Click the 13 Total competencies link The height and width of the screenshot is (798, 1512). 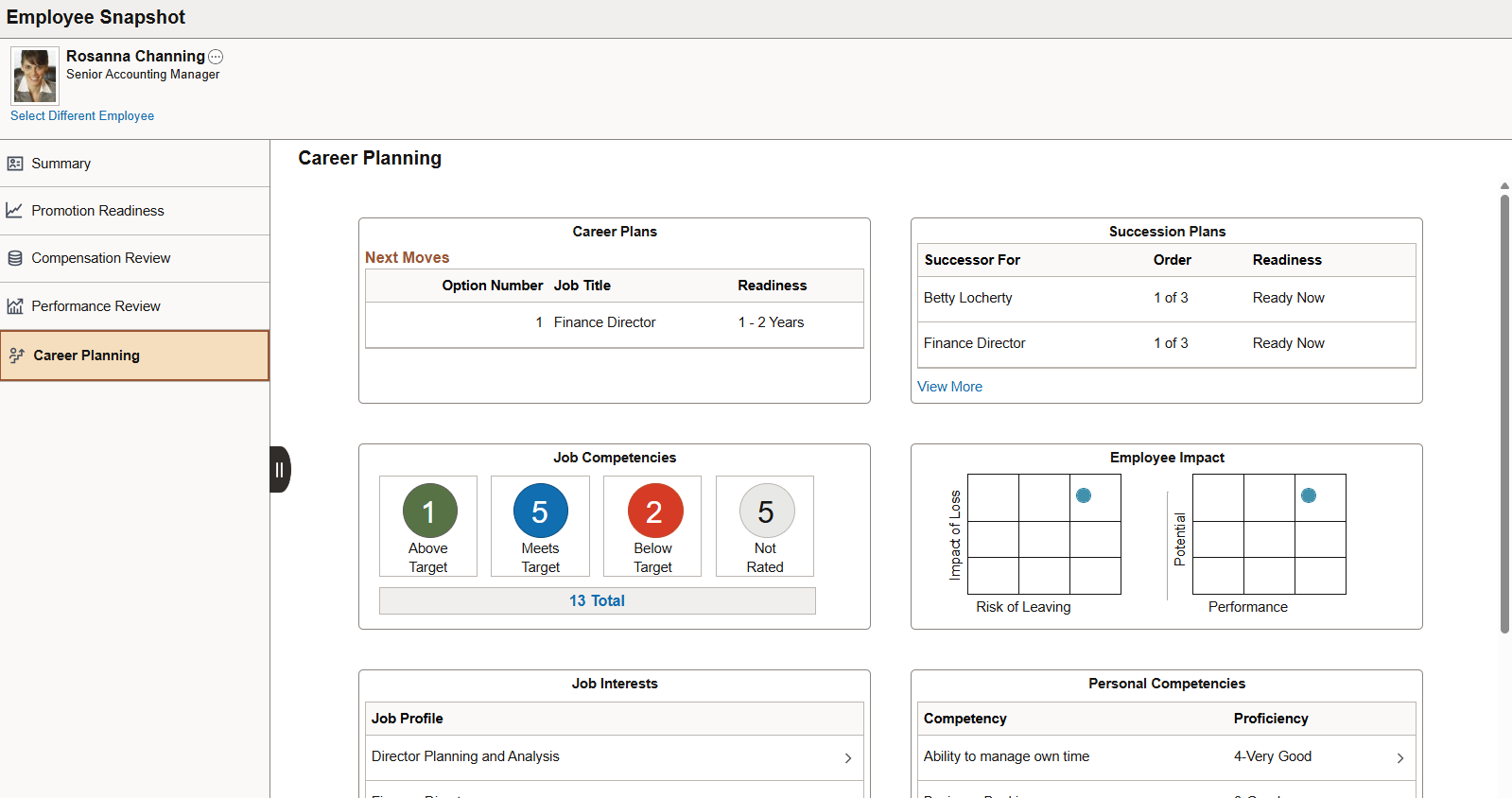click(597, 600)
